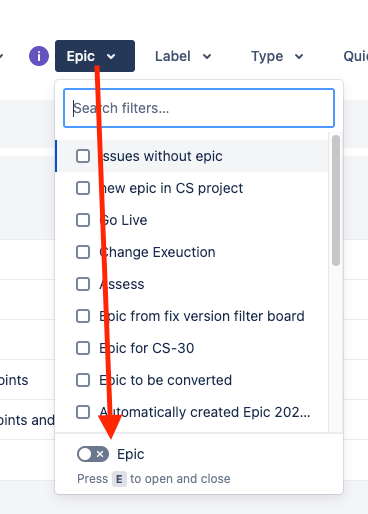This screenshot has height=514, width=368.
Task: Click the Quick filters button at right edge
Action: (x=355, y=56)
